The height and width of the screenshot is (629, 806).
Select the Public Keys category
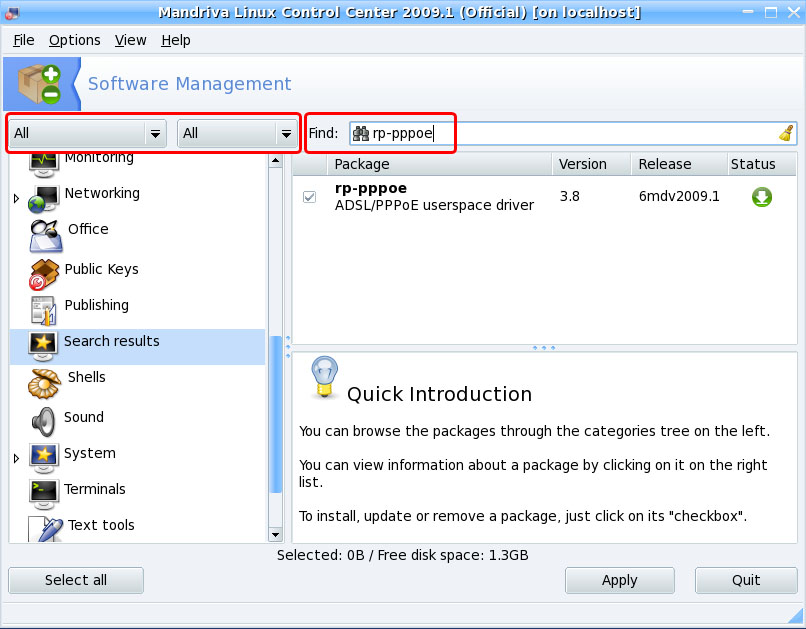pos(102,269)
